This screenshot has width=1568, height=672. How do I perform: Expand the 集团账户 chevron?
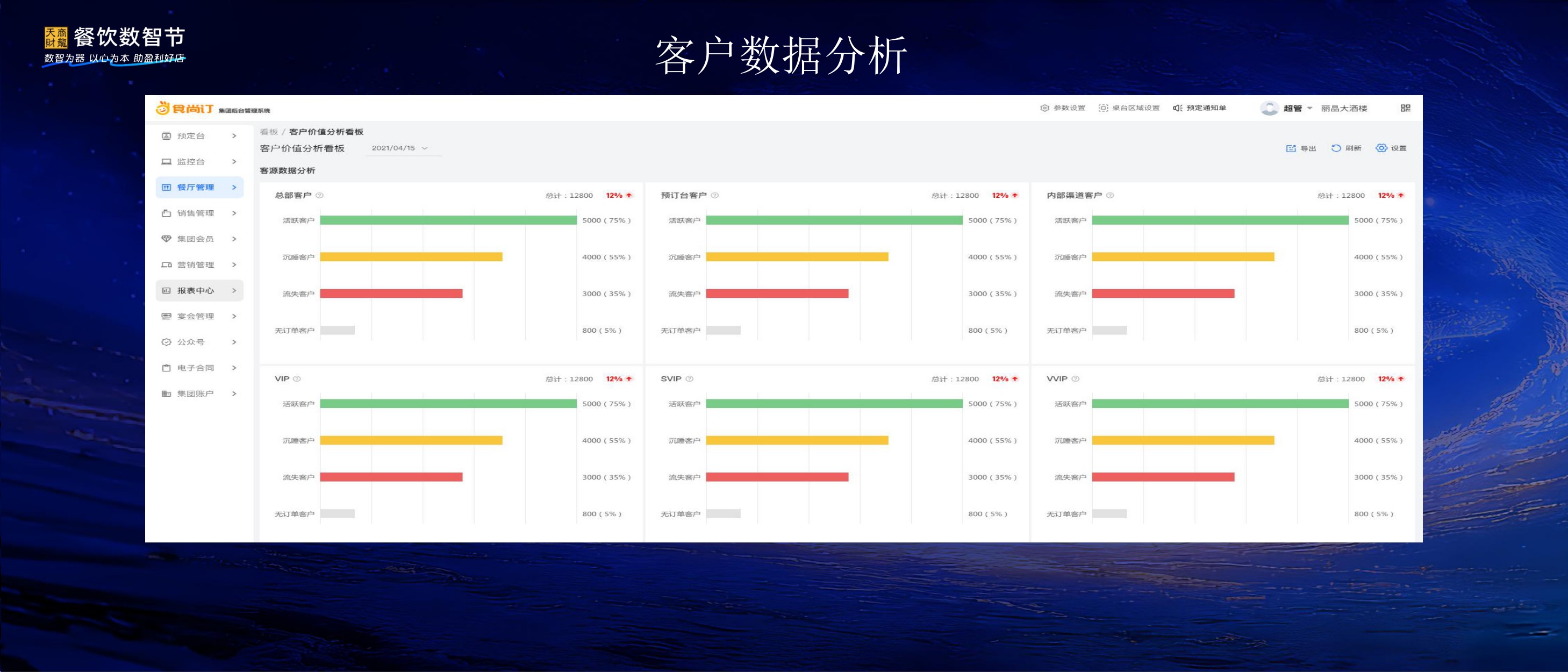pos(234,393)
